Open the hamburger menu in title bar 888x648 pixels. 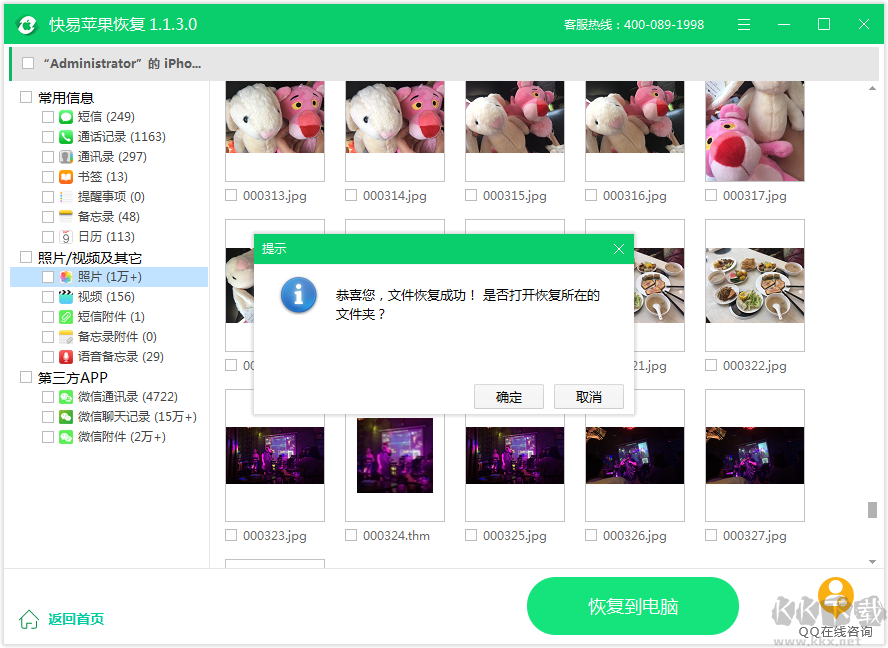[744, 24]
